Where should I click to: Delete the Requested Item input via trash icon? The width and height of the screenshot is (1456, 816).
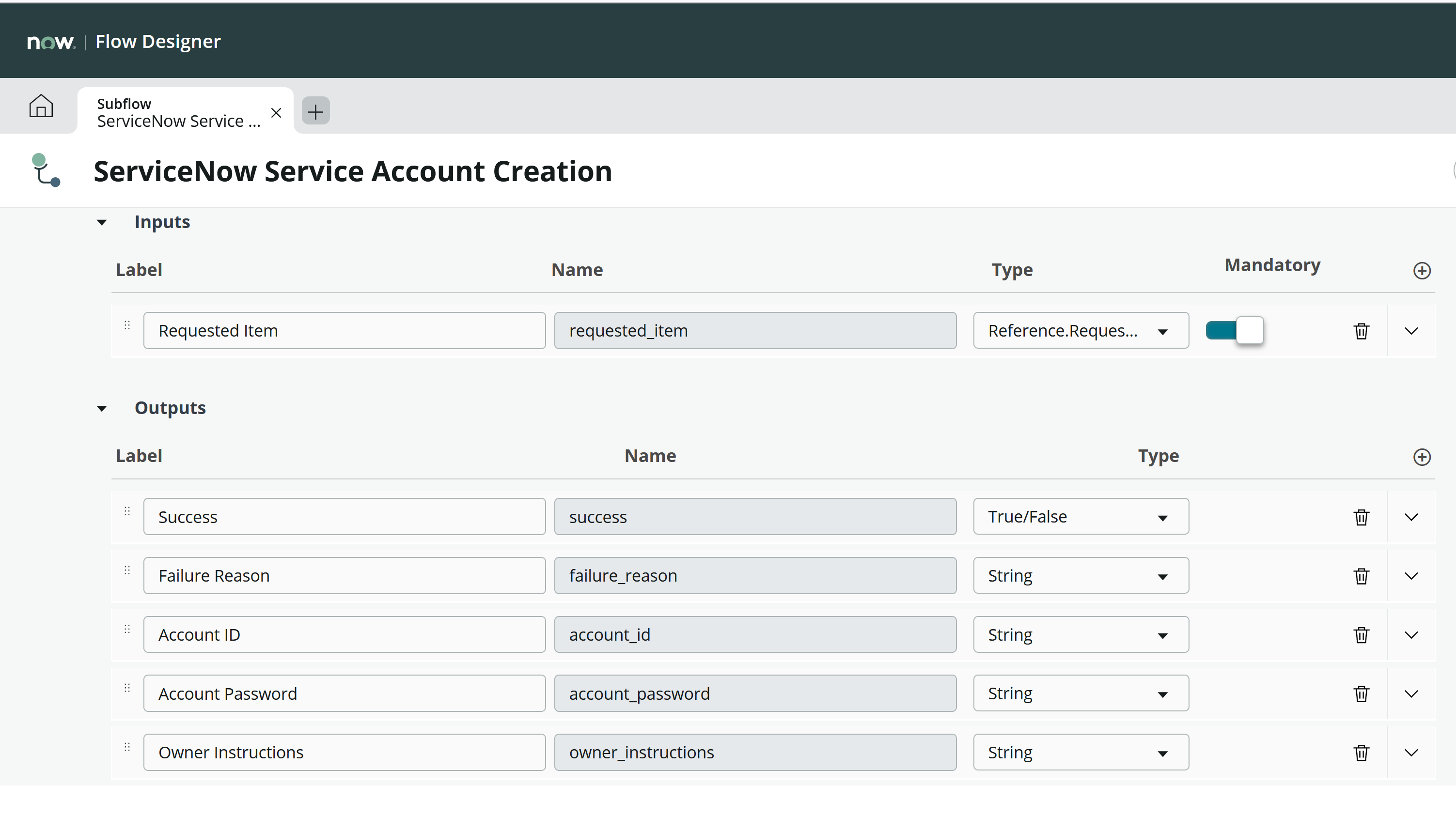(x=1361, y=331)
